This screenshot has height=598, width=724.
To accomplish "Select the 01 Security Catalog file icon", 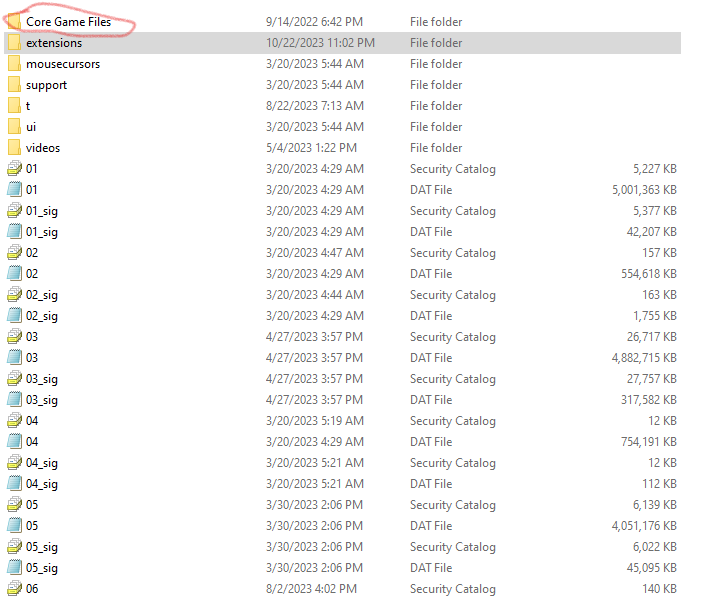I will click(x=14, y=169).
